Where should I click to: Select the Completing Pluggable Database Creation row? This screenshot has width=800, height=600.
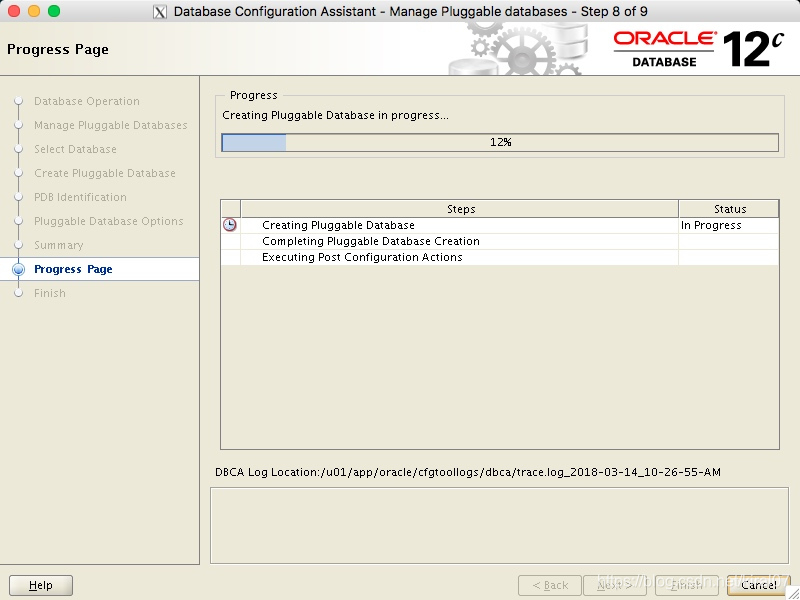500,241
